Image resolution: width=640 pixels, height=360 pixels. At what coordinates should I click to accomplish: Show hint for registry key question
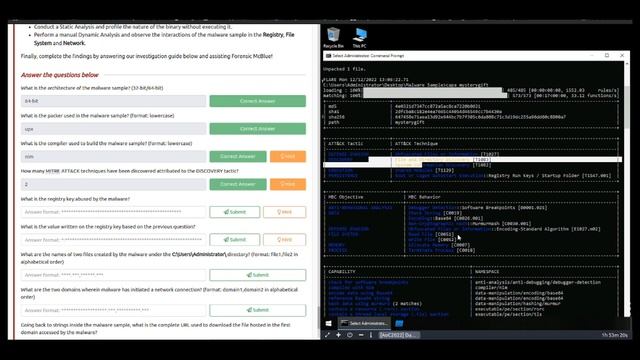click(284, 212)
